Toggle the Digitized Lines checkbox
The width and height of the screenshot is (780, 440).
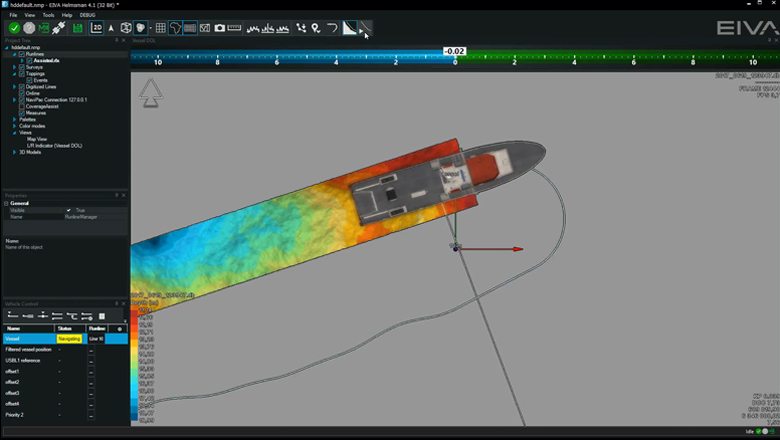tap(21, 87)
